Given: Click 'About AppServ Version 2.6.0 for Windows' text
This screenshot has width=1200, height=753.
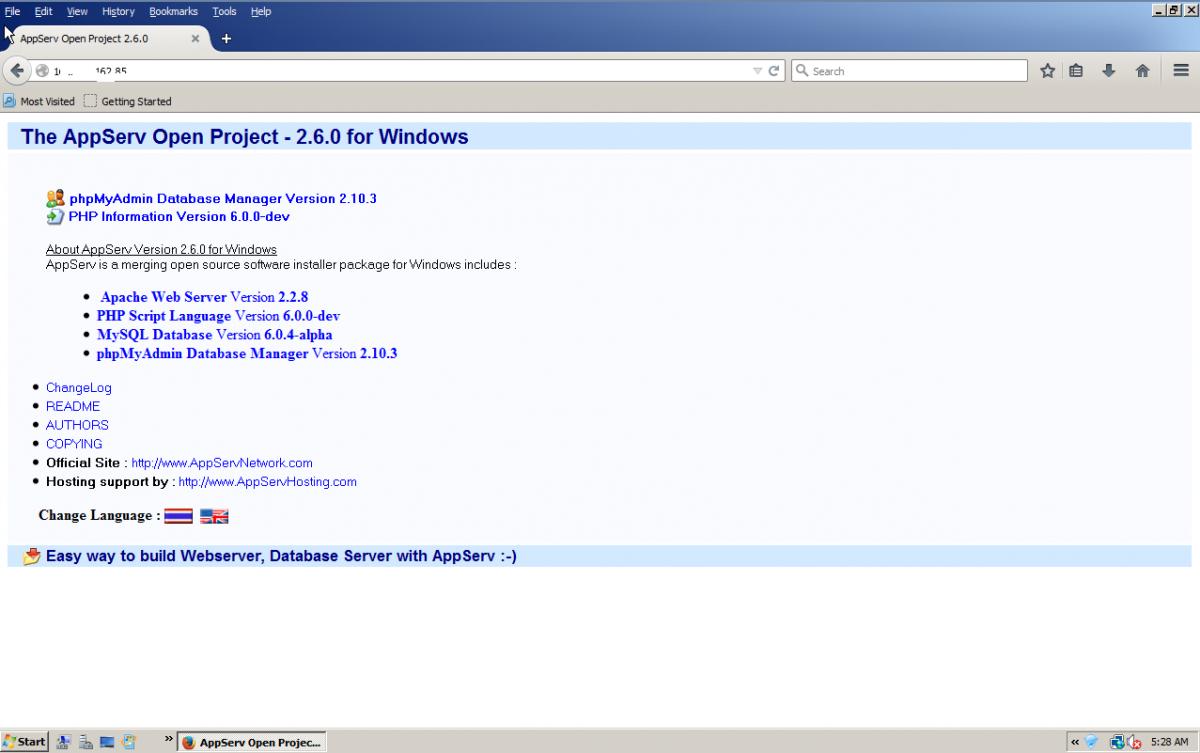Looking at the screenshot, I should click(161, 249).
